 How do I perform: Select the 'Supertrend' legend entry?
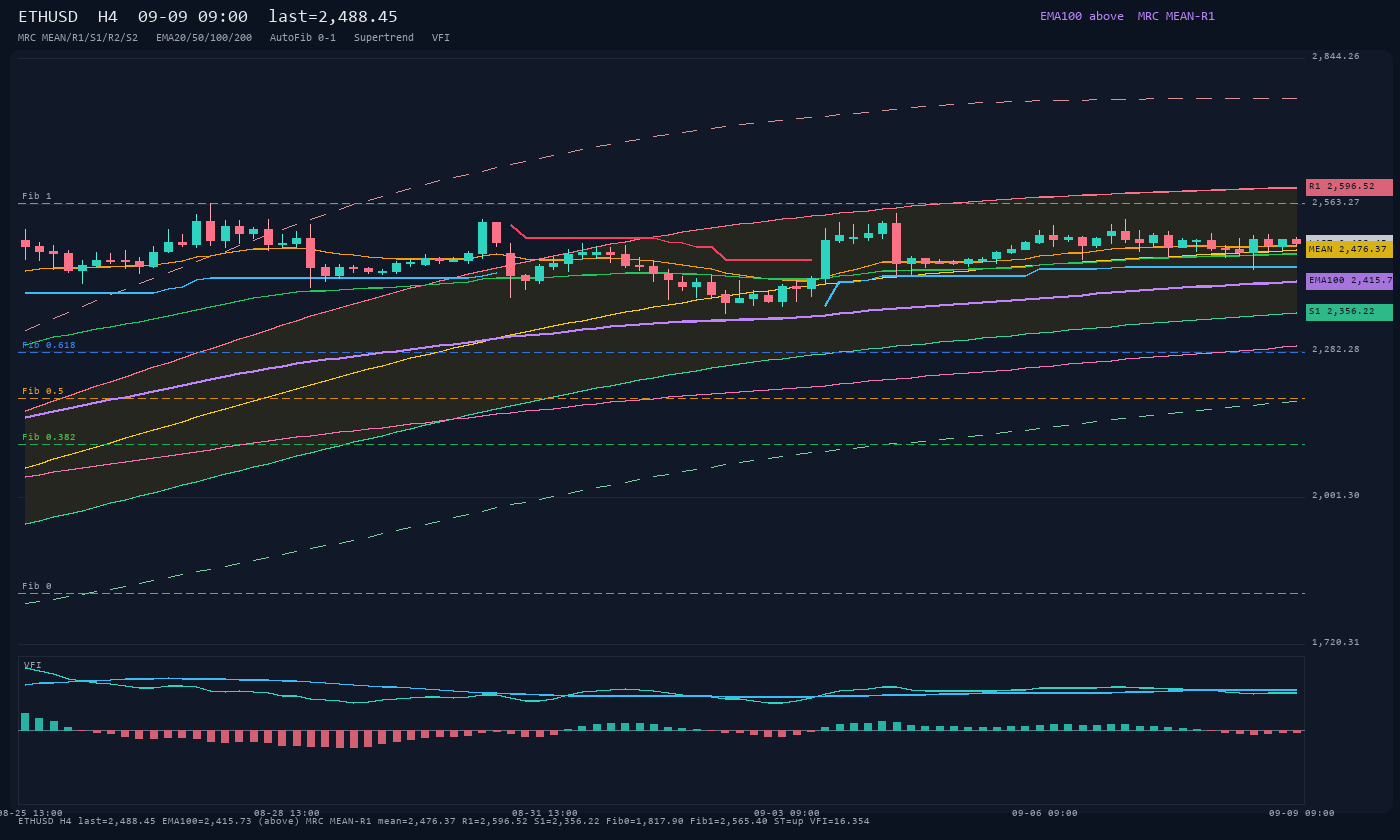pos(384,38)
